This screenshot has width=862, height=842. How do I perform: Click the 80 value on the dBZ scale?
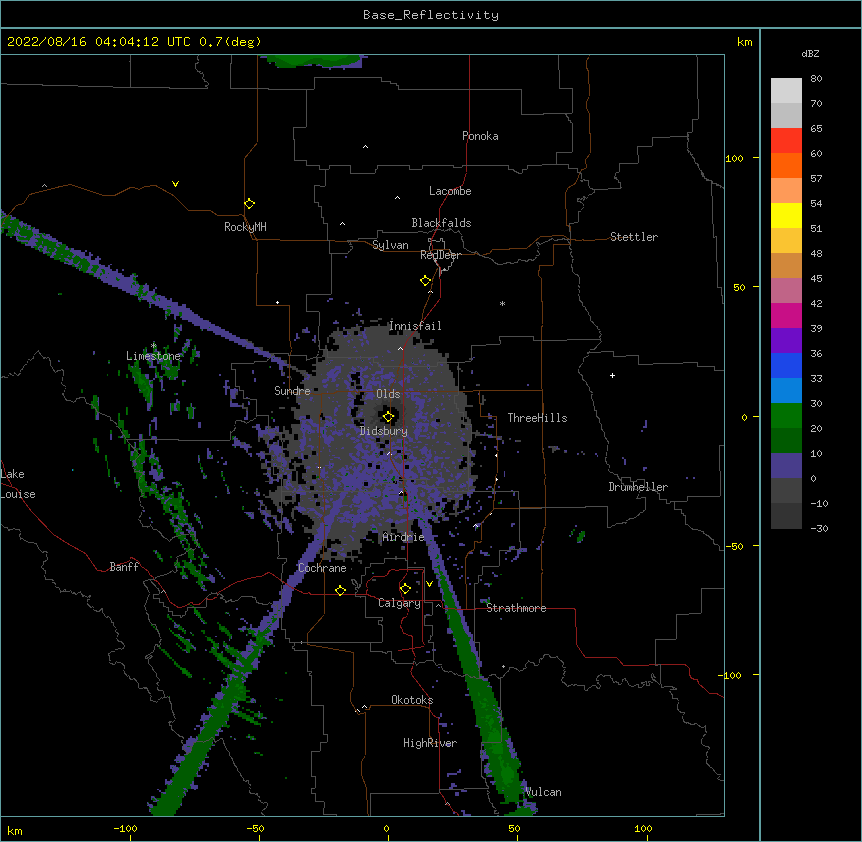816,79
